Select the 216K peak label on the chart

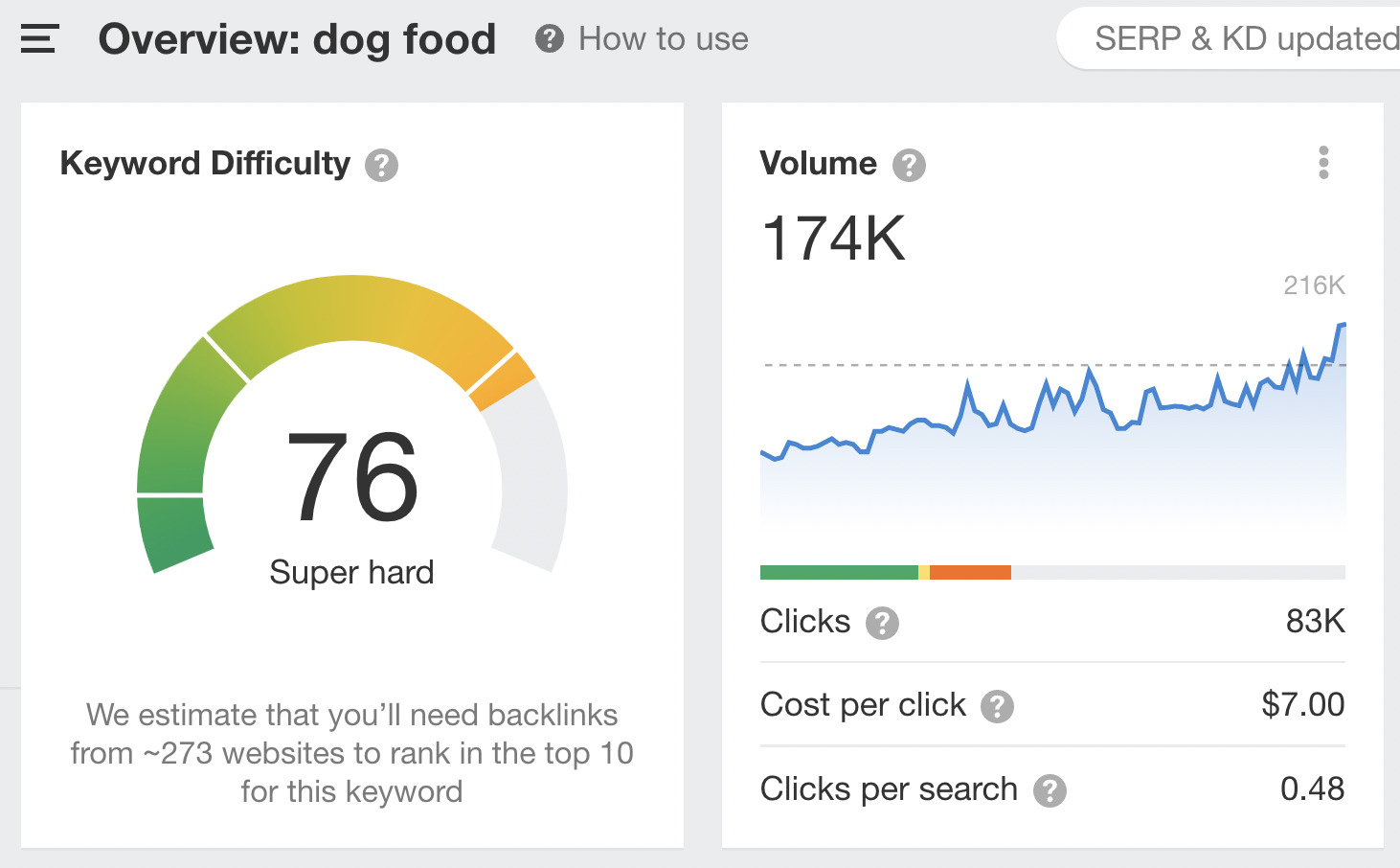(x=1314, y=285)
